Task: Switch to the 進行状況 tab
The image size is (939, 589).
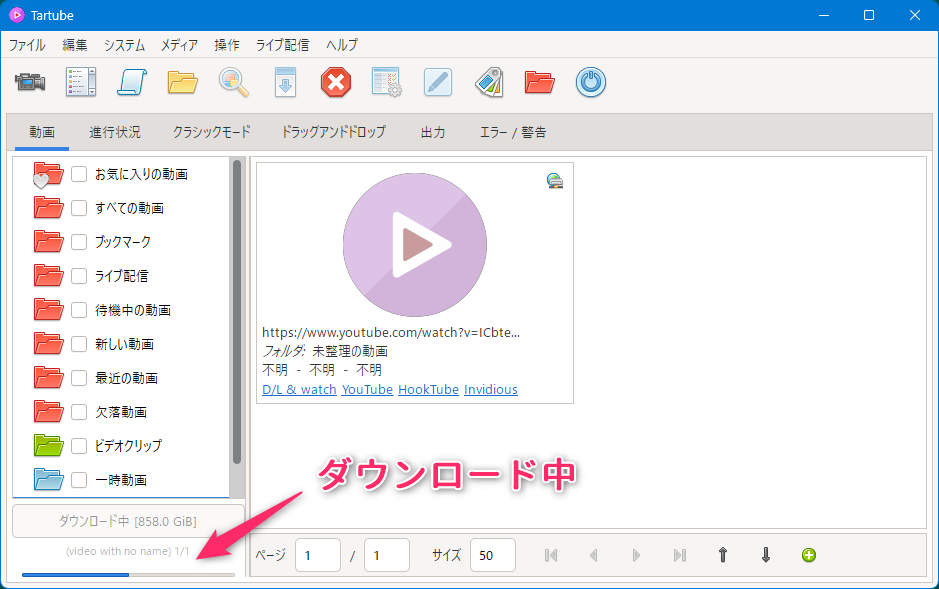Action: tap(115, 132)
